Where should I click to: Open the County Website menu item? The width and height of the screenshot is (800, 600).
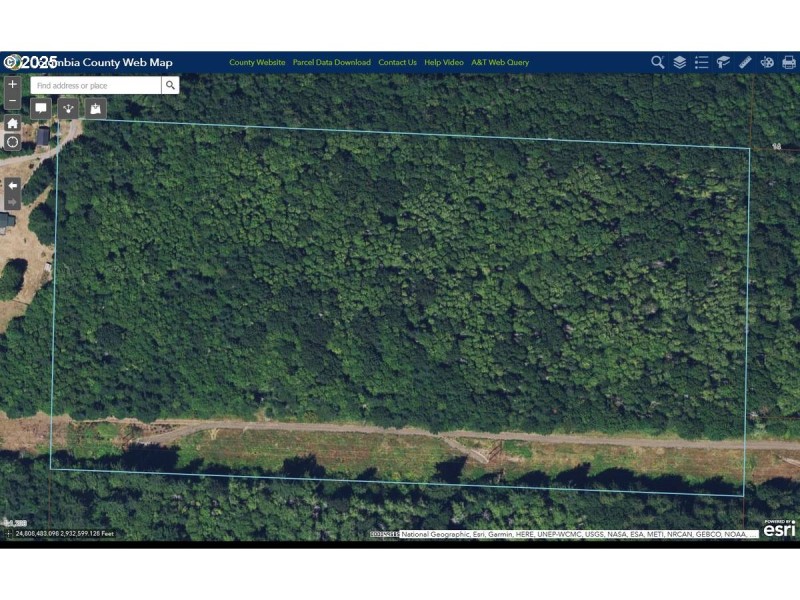coord(255,61)
